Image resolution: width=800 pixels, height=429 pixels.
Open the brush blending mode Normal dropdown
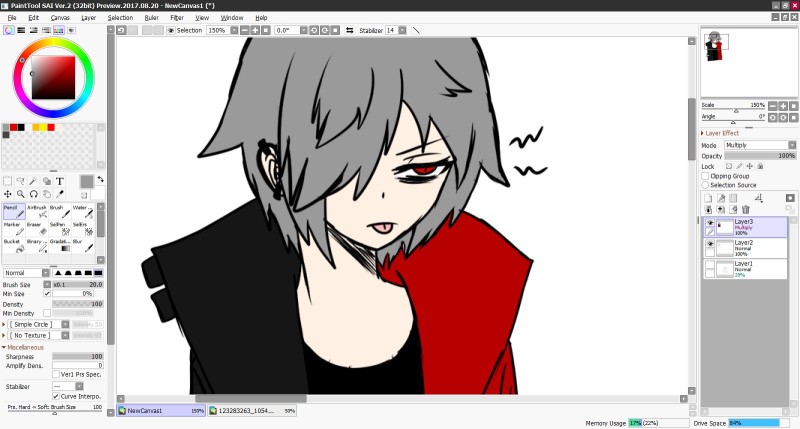27,273
